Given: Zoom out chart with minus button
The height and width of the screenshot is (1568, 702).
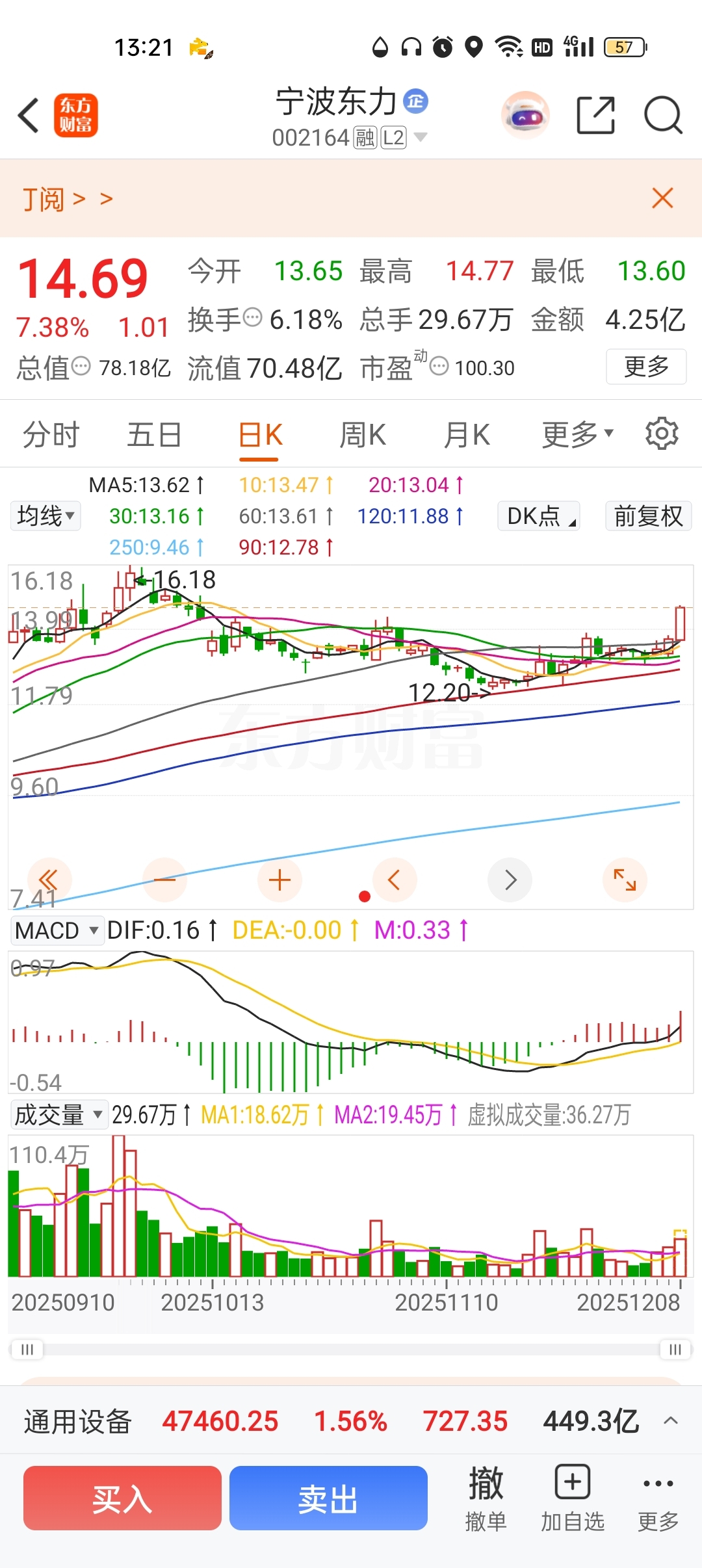Looking at the screenshot, I should pyautogui.click(x=164, y=880).
